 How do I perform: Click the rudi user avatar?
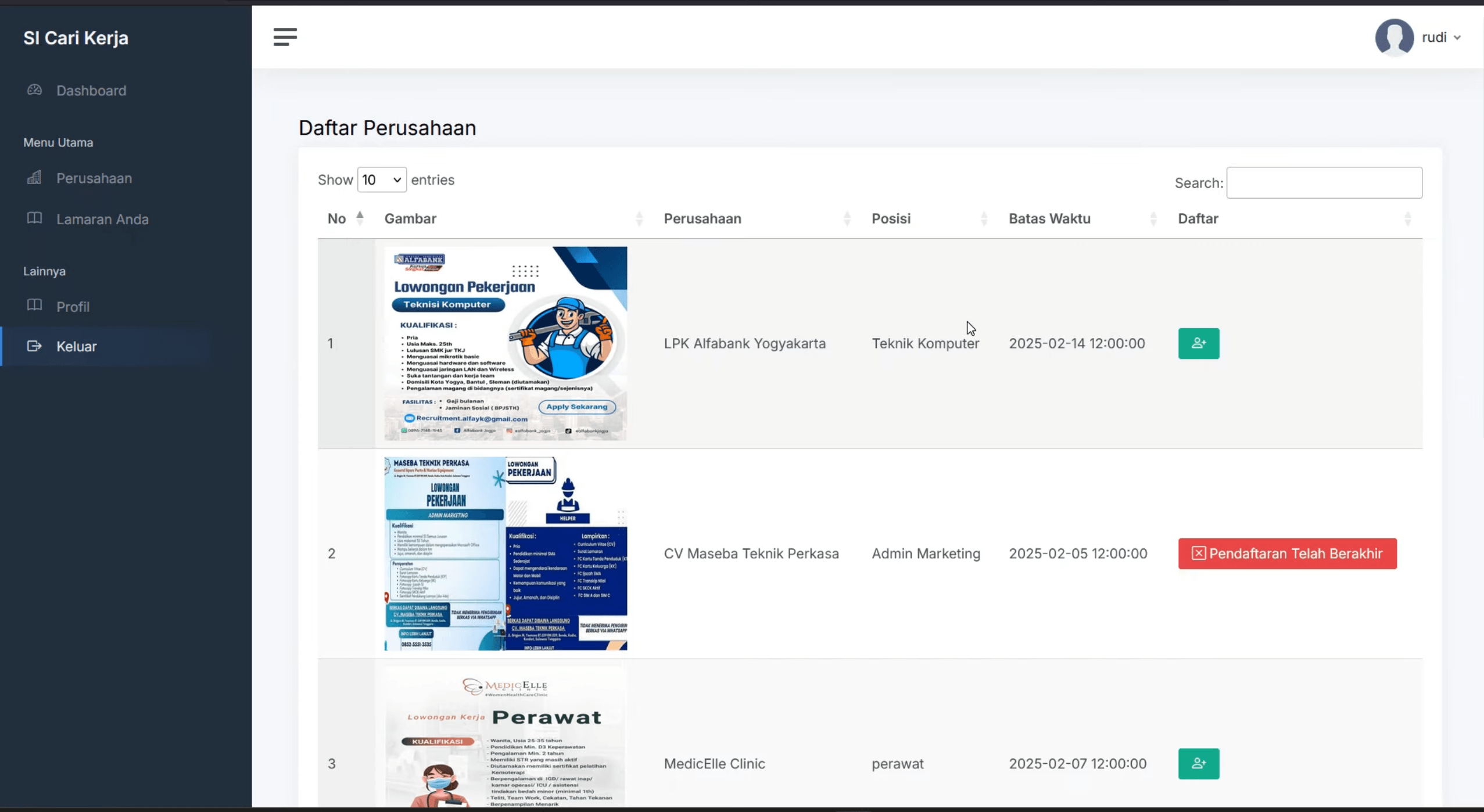point(1394,37)
